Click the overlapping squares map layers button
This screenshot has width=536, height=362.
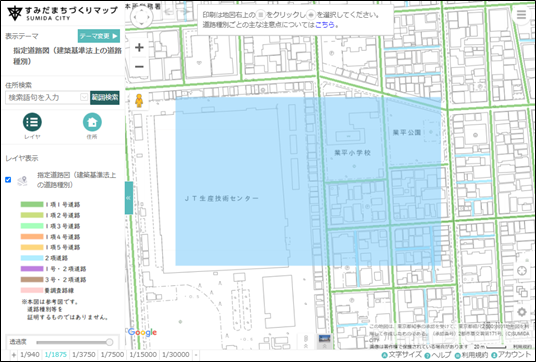pyautogui.click(x=522, y=292)
